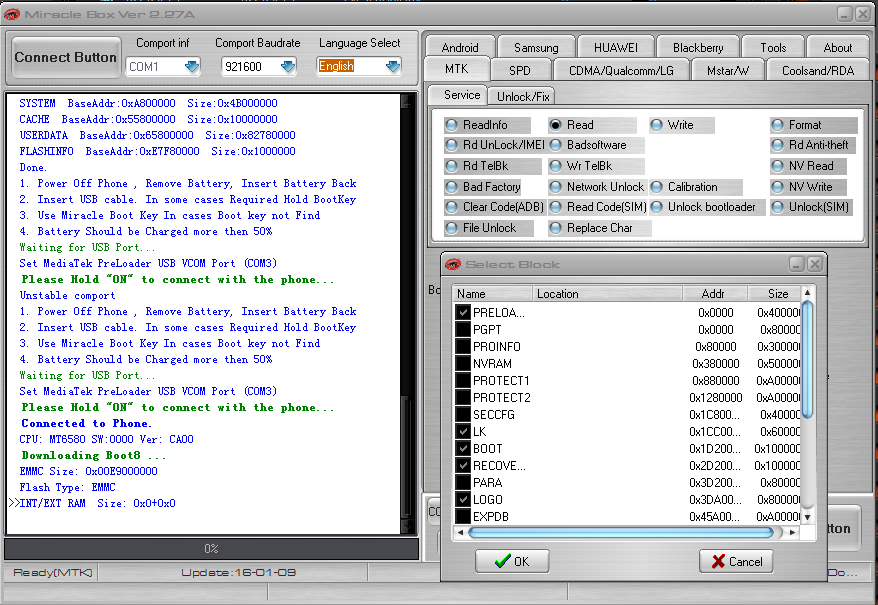Uncheck the PRELOA... block checkbox

tap(463, 313)
